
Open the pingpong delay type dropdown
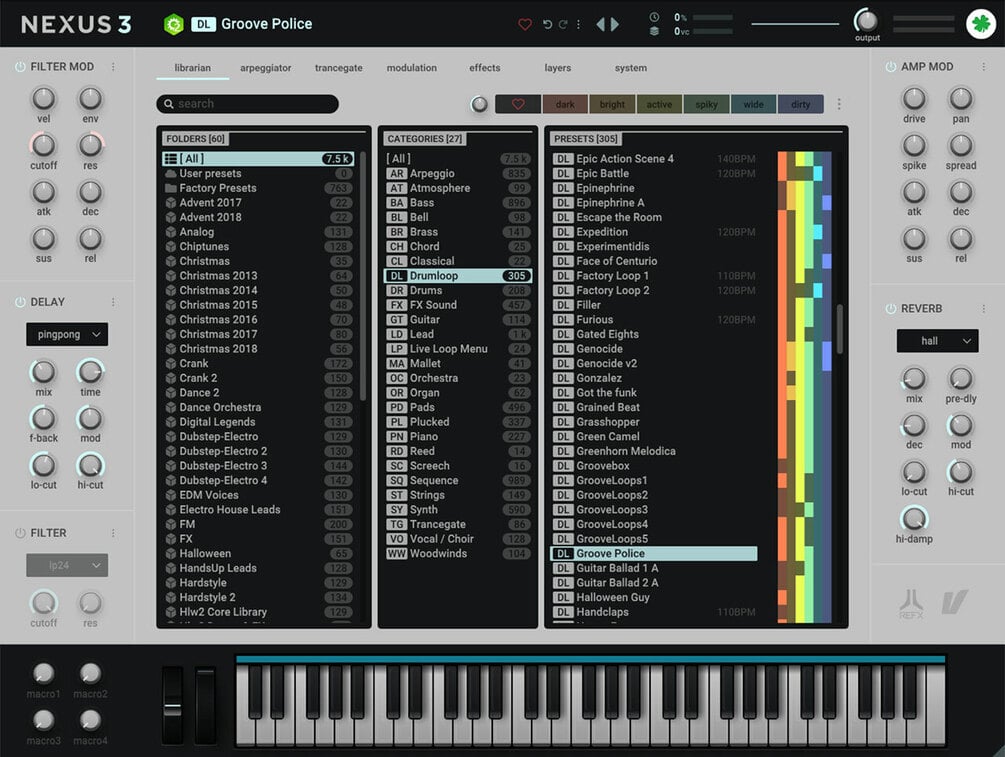(67, 334)
